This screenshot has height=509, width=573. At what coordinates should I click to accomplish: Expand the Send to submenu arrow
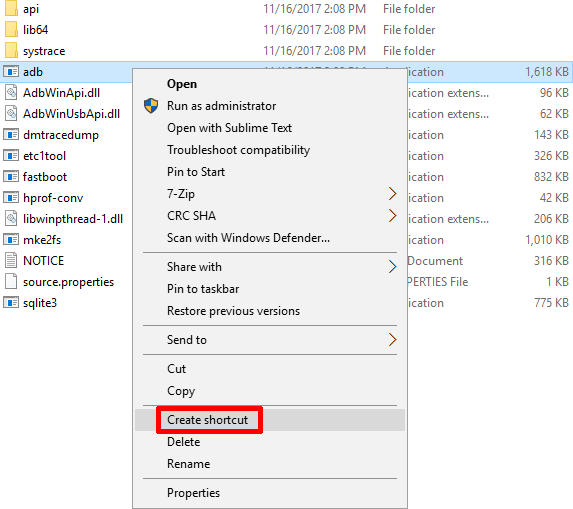392,339
